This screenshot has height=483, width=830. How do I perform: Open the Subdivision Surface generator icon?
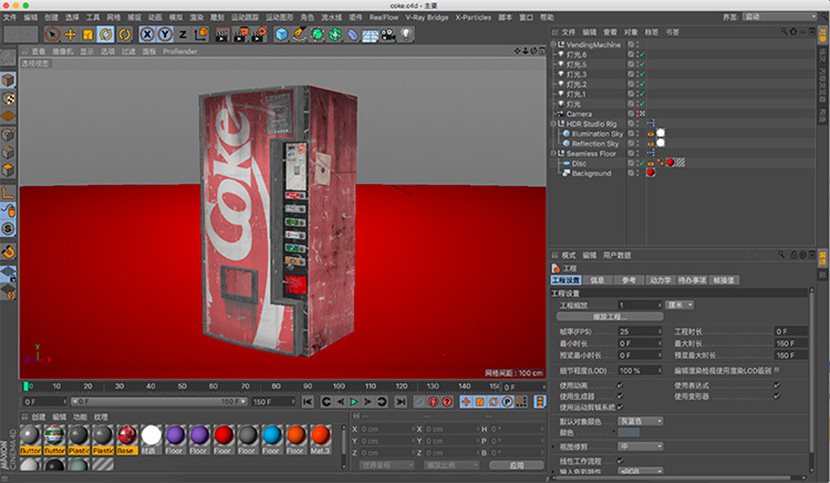click(317, 34)
